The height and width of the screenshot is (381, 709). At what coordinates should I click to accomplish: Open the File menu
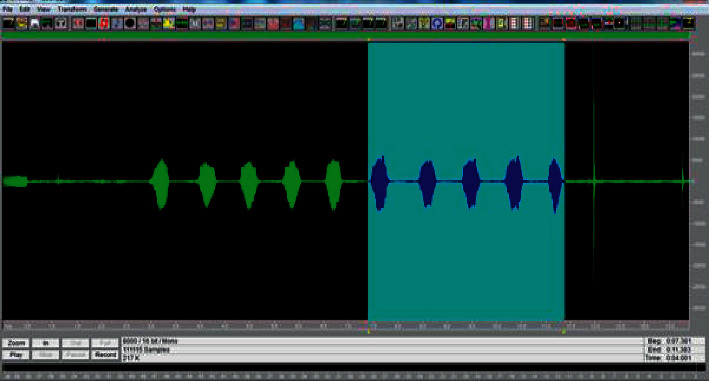pyautogui.click(x=8, y=9)
